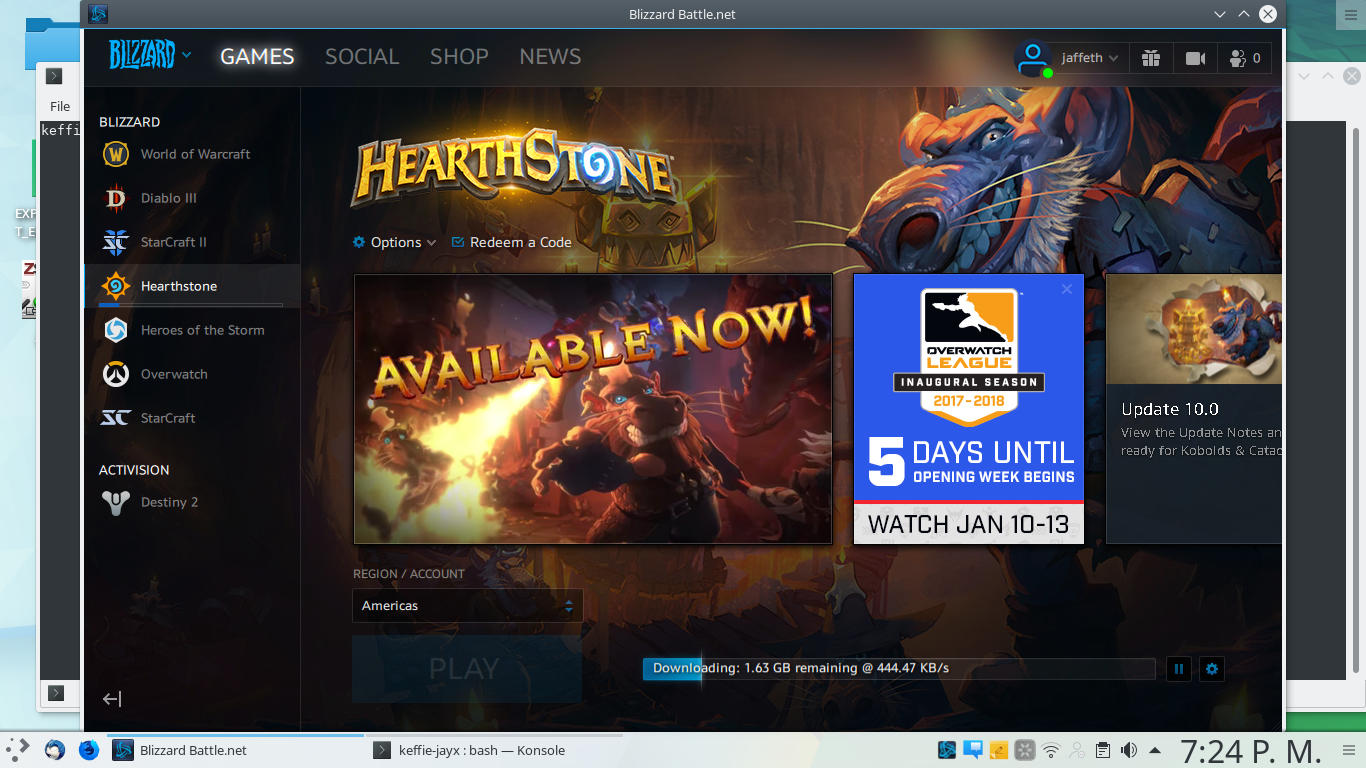1366x768 pixels.
Task: Open the blue chat bubble tray icon
Action: pyautogui.click(x=972, y=750)
